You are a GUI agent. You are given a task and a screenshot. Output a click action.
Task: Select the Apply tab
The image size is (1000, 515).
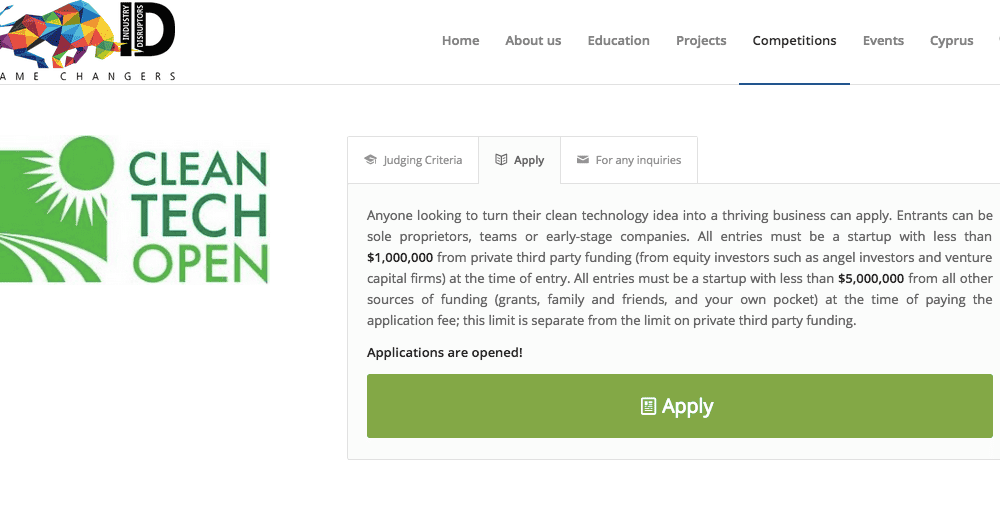pos(529,160)
